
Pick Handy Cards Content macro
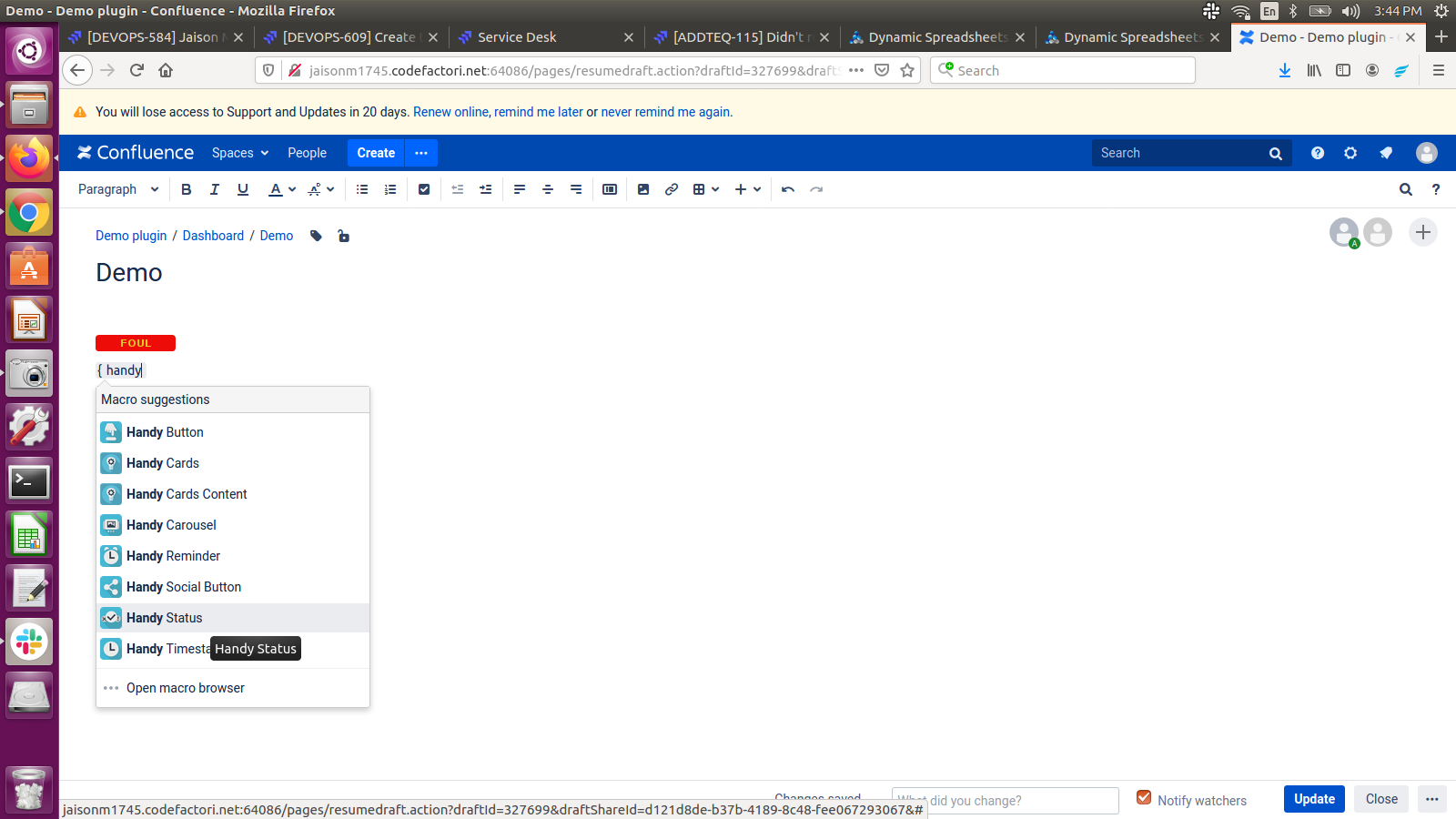tap(233, 494)
